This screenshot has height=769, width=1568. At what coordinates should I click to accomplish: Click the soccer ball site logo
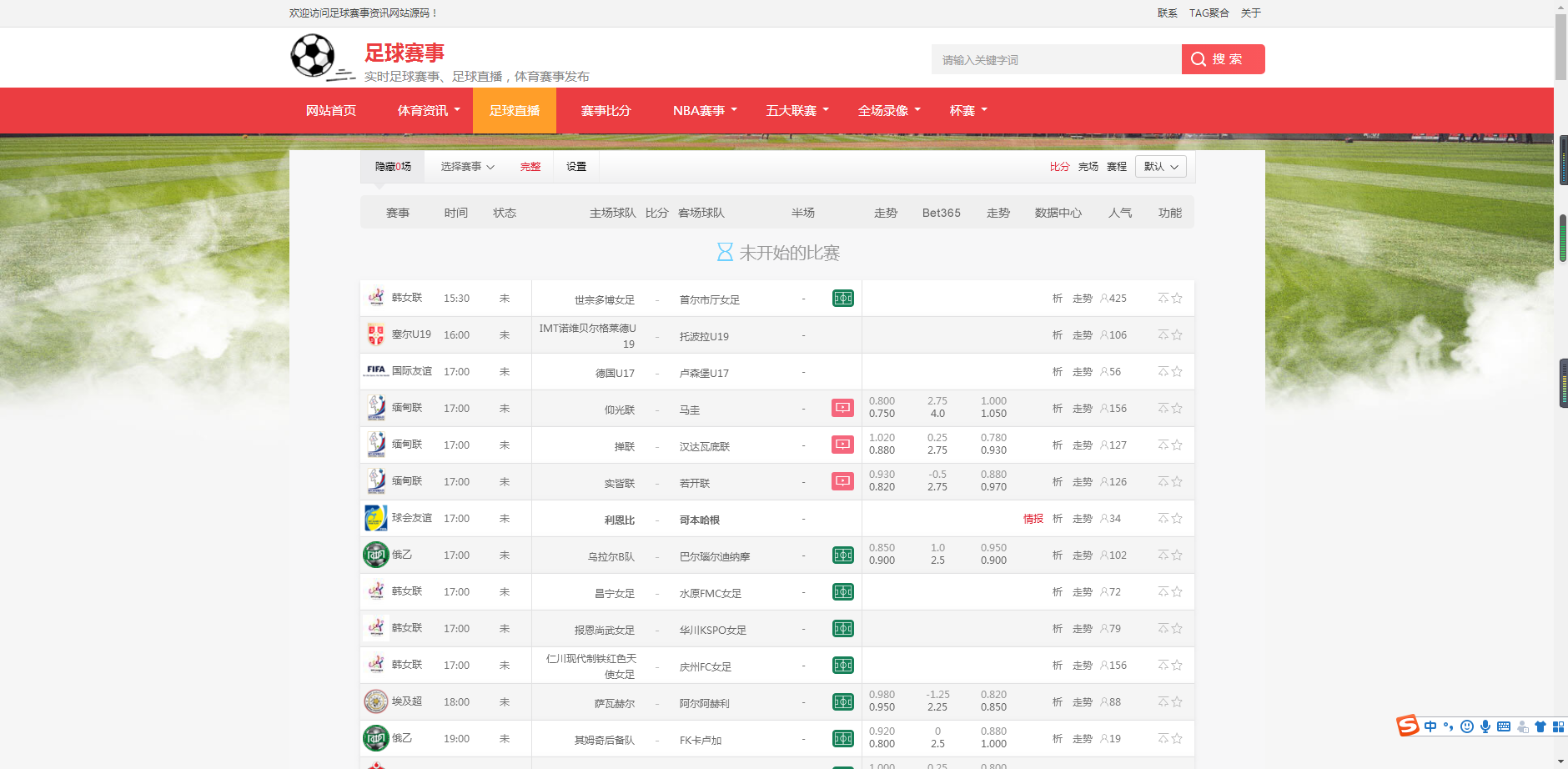click(313, 57)
